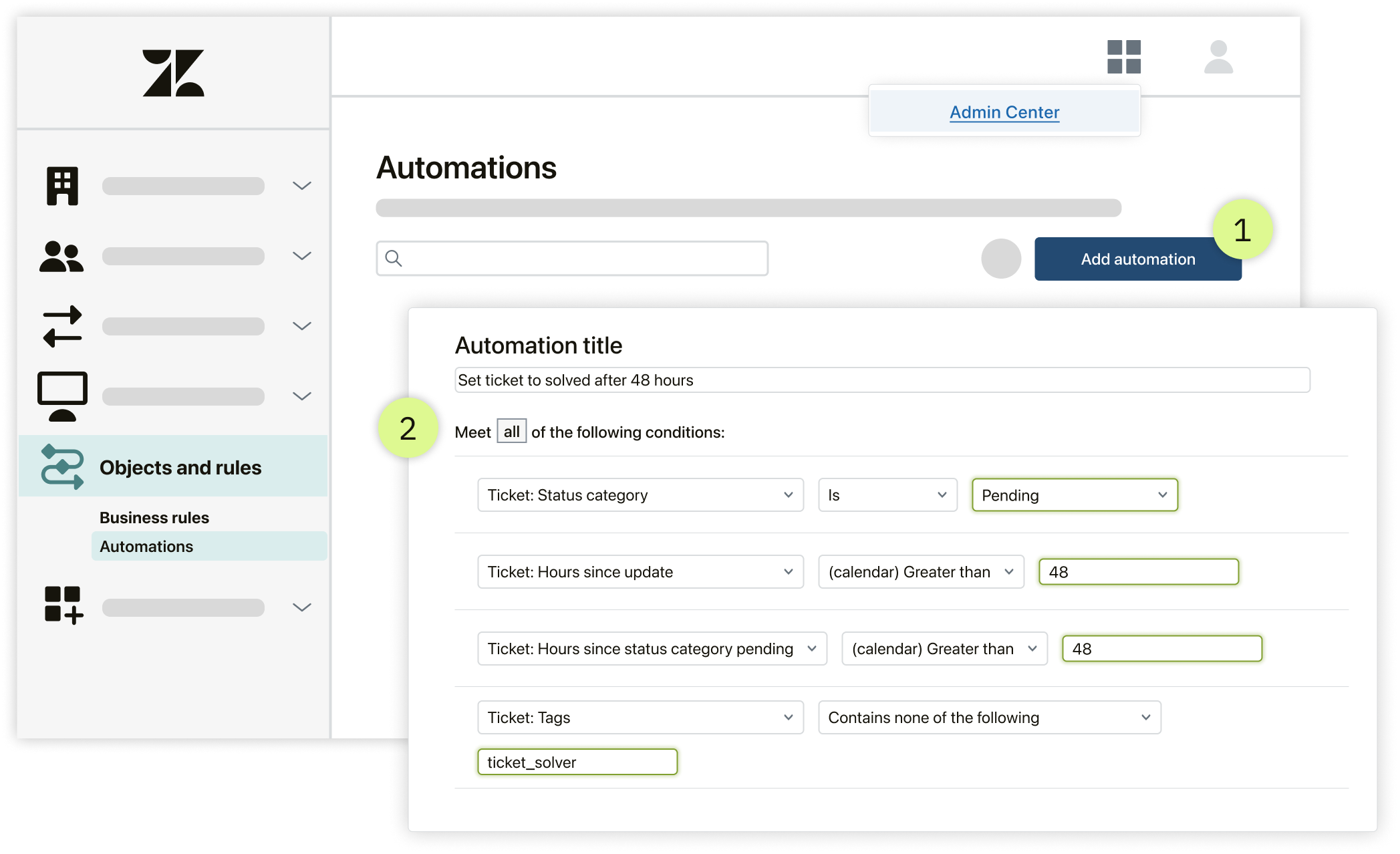
Task: Click the Add automation button
Action: (x=1137, y=259)
